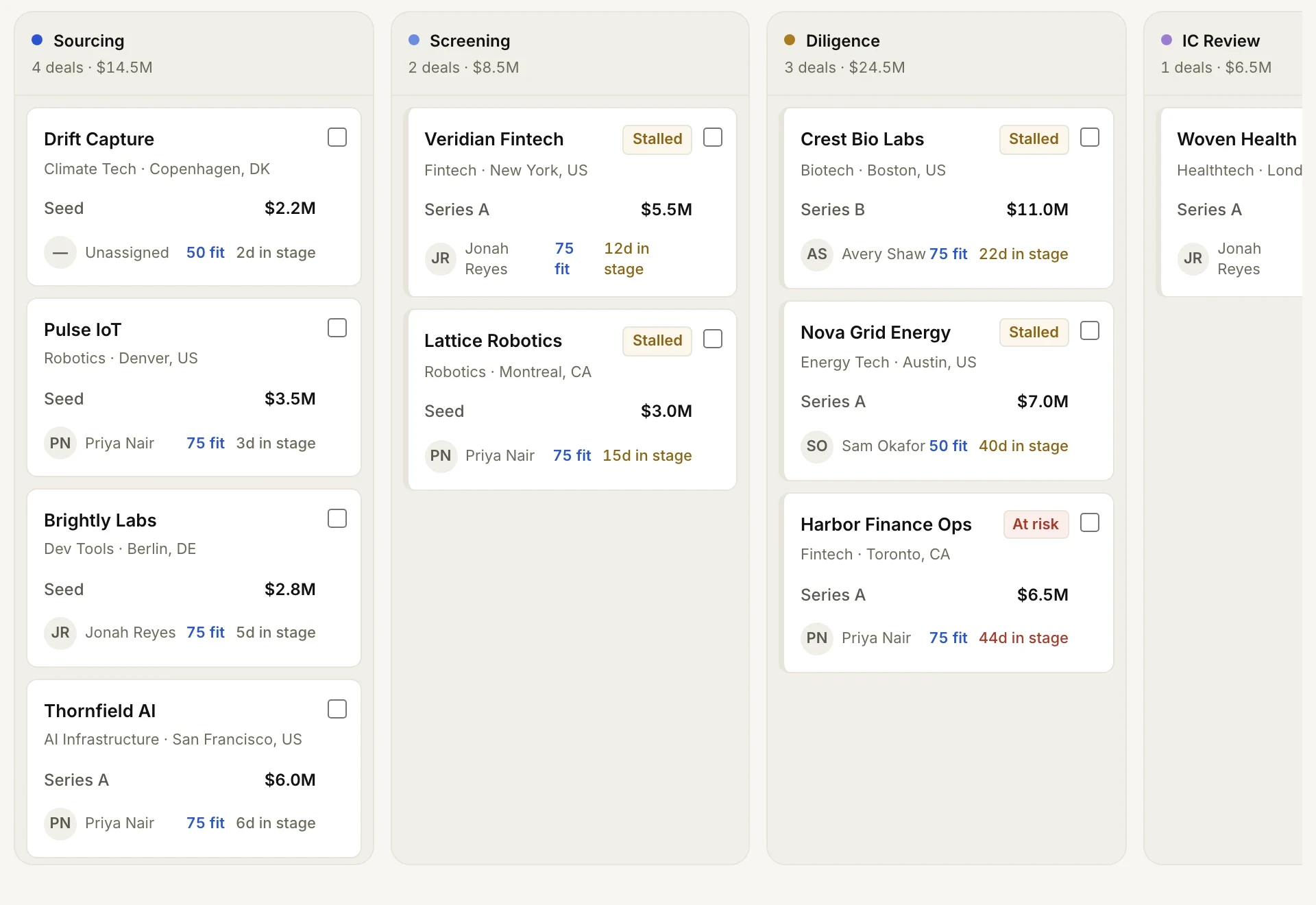The width and height of the screenshot is (1316, 905).
Task: Click the PN avatar on Harbor Finance Ops
Action: pyautogui.click(x=817, y=638)
